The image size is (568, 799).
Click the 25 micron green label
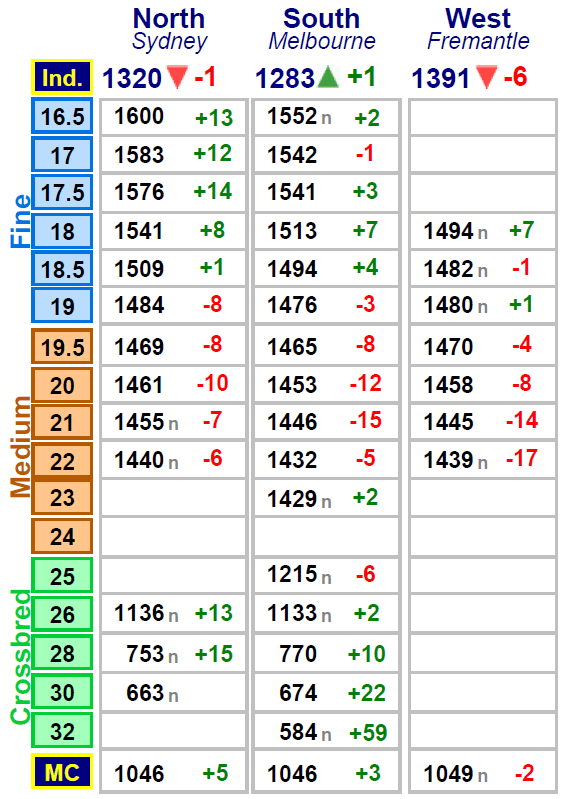pyautogui.click(x=62, y=576)
